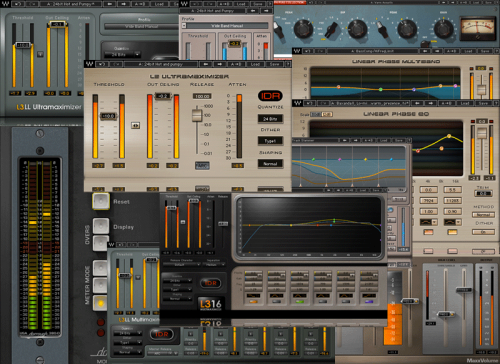Click the VU meter on the blue EQ plugin

[477, 29]
